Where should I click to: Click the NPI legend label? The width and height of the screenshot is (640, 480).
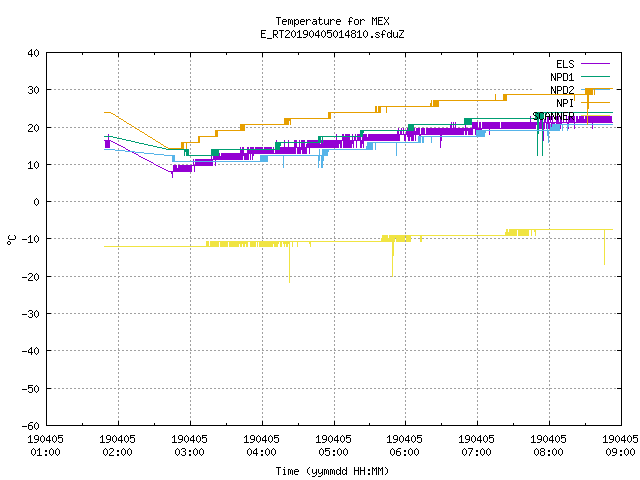click(565, 103)
